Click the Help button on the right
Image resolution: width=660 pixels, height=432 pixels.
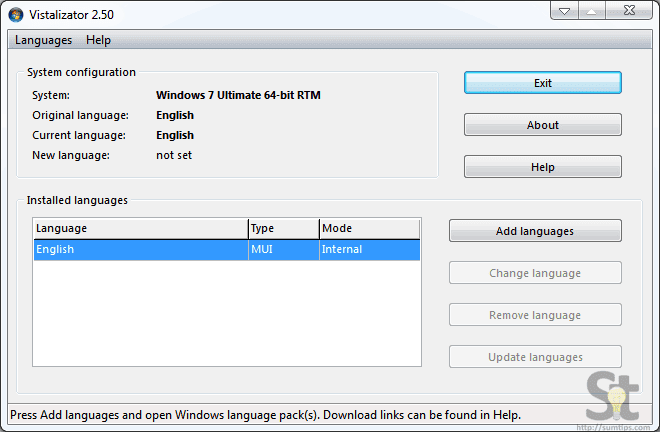tap(543, 167)
